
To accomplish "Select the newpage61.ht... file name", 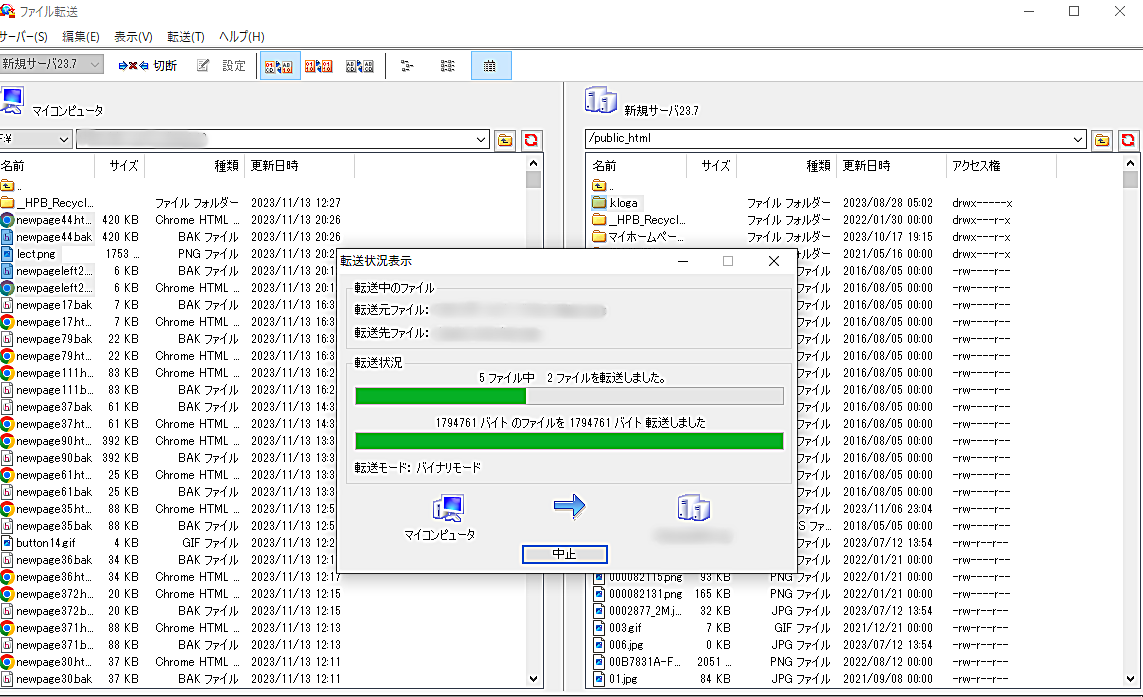I will tap(54, 475).
